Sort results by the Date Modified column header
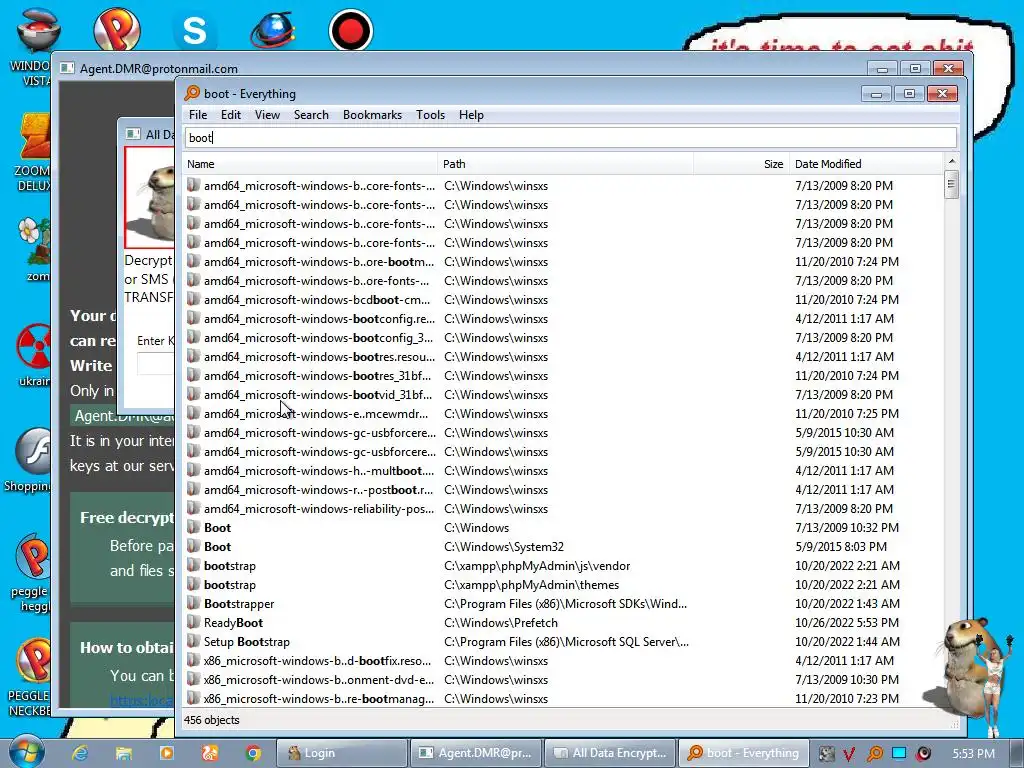 [x=866, y=164]
